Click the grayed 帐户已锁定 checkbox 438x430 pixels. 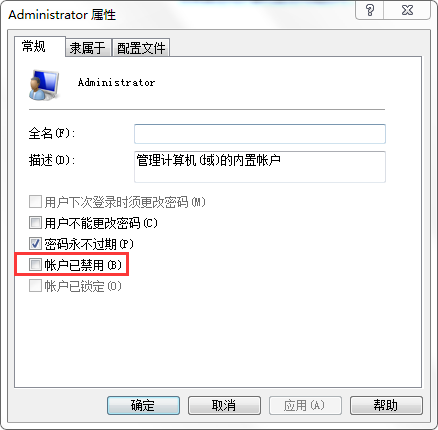pos(35,286)
